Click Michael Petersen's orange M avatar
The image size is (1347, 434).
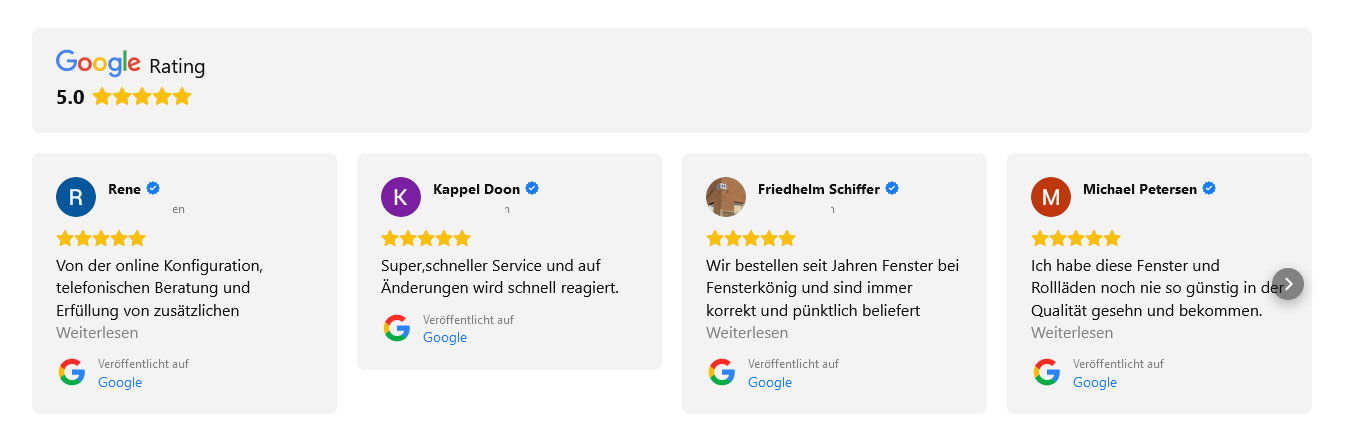pyautogui.click(x=1051, y=197)
